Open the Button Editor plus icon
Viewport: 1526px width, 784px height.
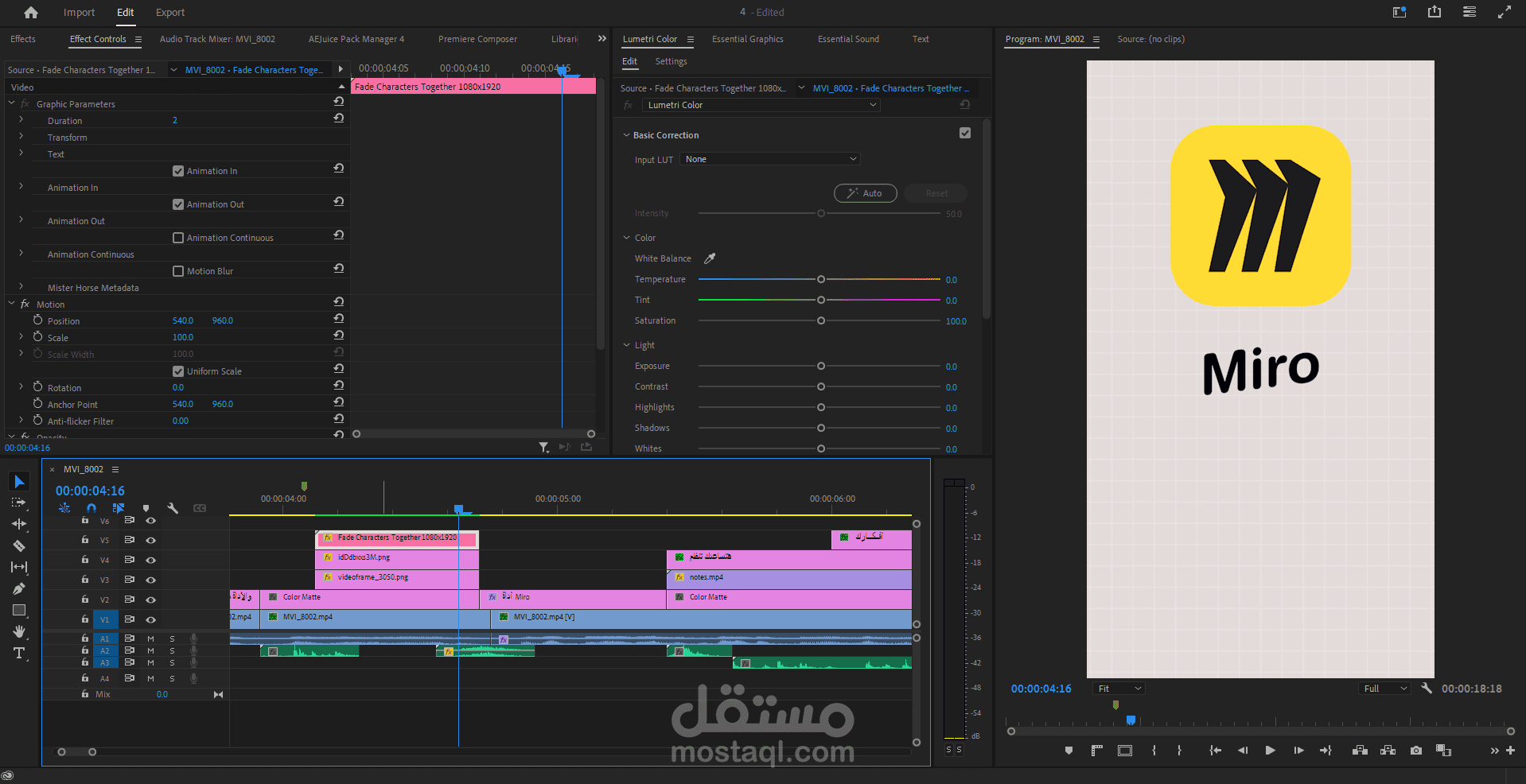[x=1510, y=750]
